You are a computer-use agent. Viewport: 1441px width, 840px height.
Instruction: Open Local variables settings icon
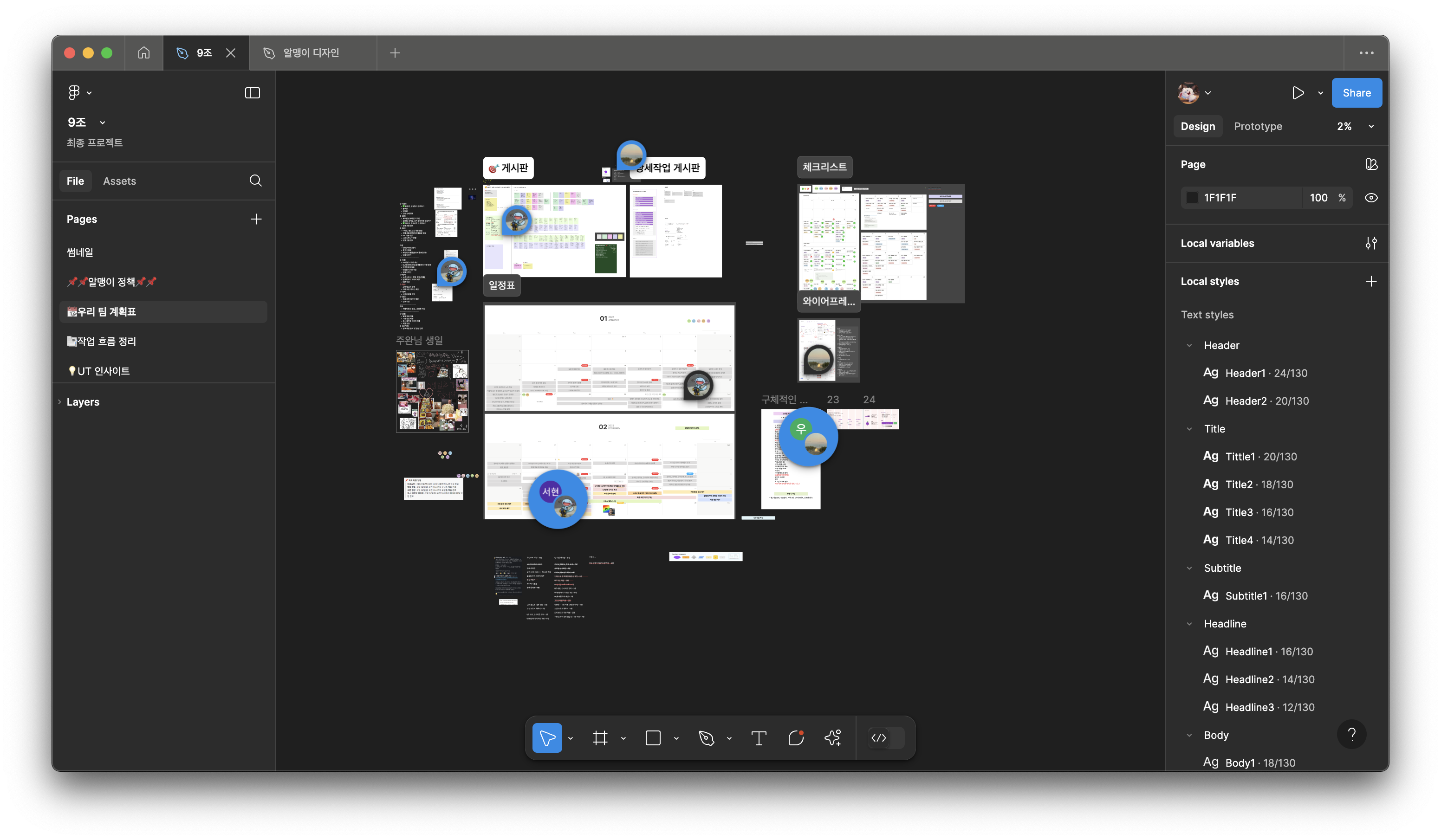[1370, 243]
